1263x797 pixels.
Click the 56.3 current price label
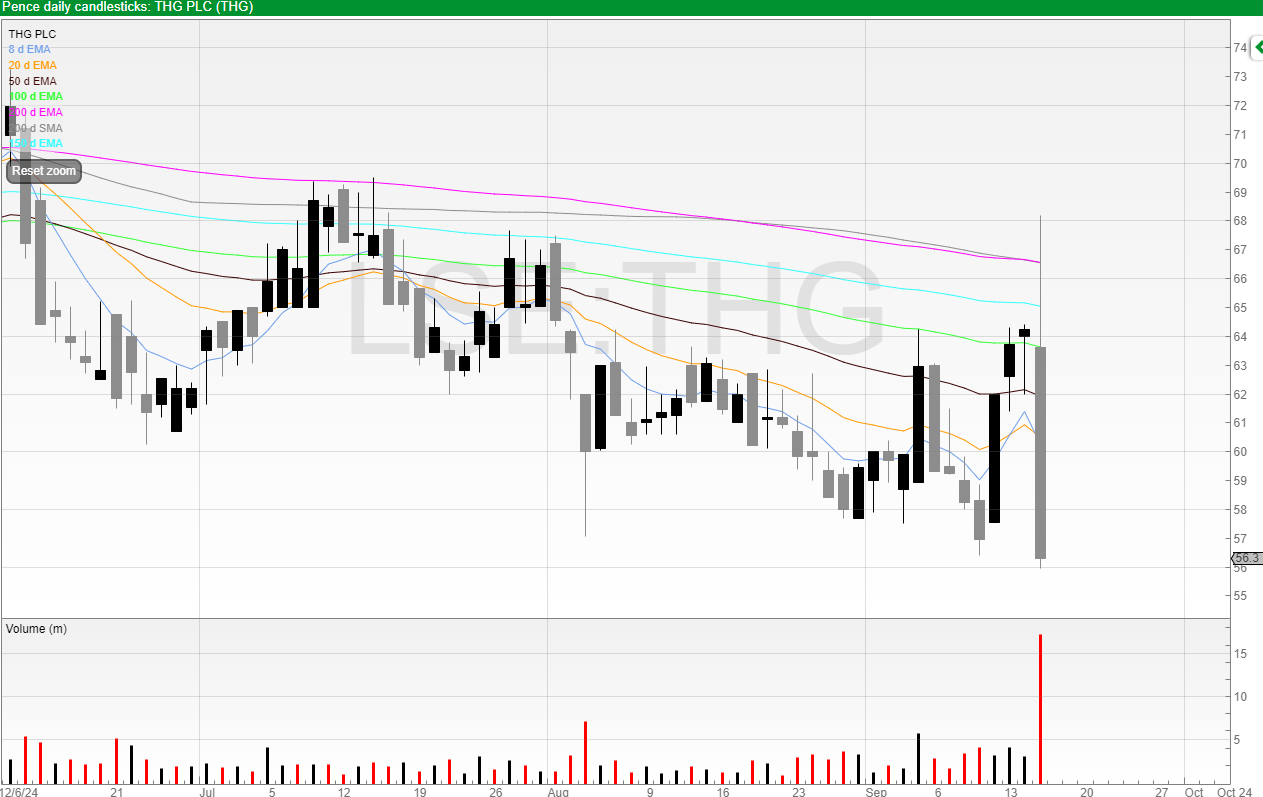click(x=1246, y=558)
